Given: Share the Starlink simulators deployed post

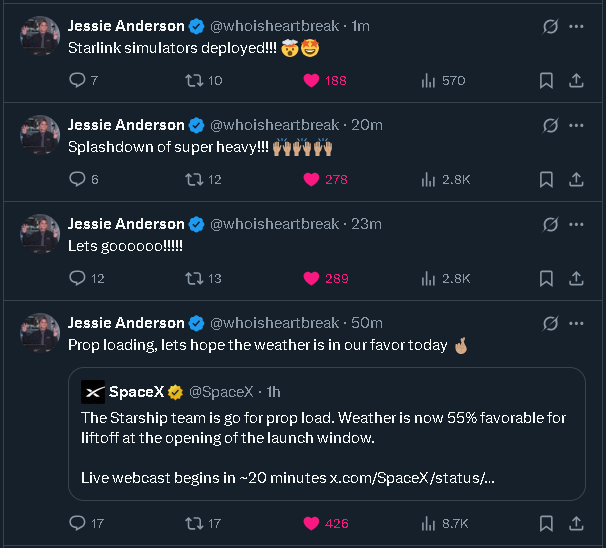Looking at the screenshot, I should coord(577,80).
